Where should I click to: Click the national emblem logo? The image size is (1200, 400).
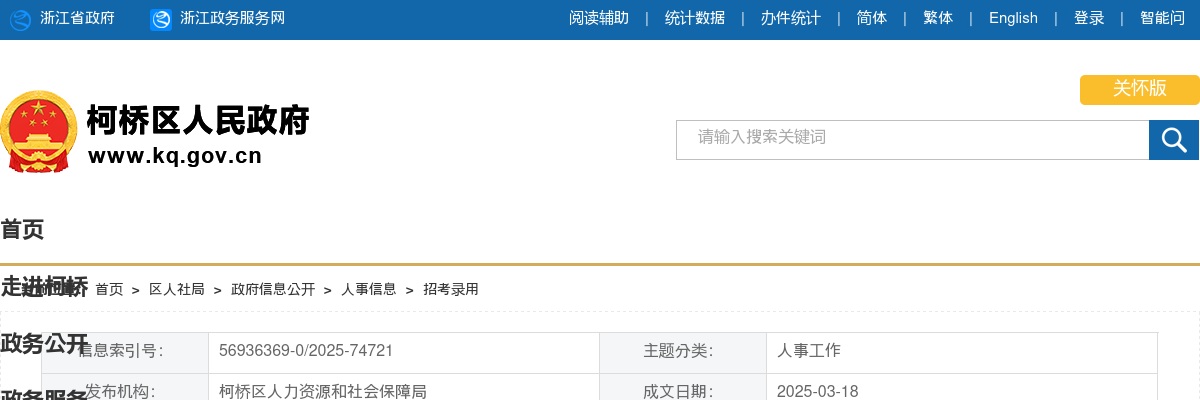pyautogui.click(x=38, y=131)
